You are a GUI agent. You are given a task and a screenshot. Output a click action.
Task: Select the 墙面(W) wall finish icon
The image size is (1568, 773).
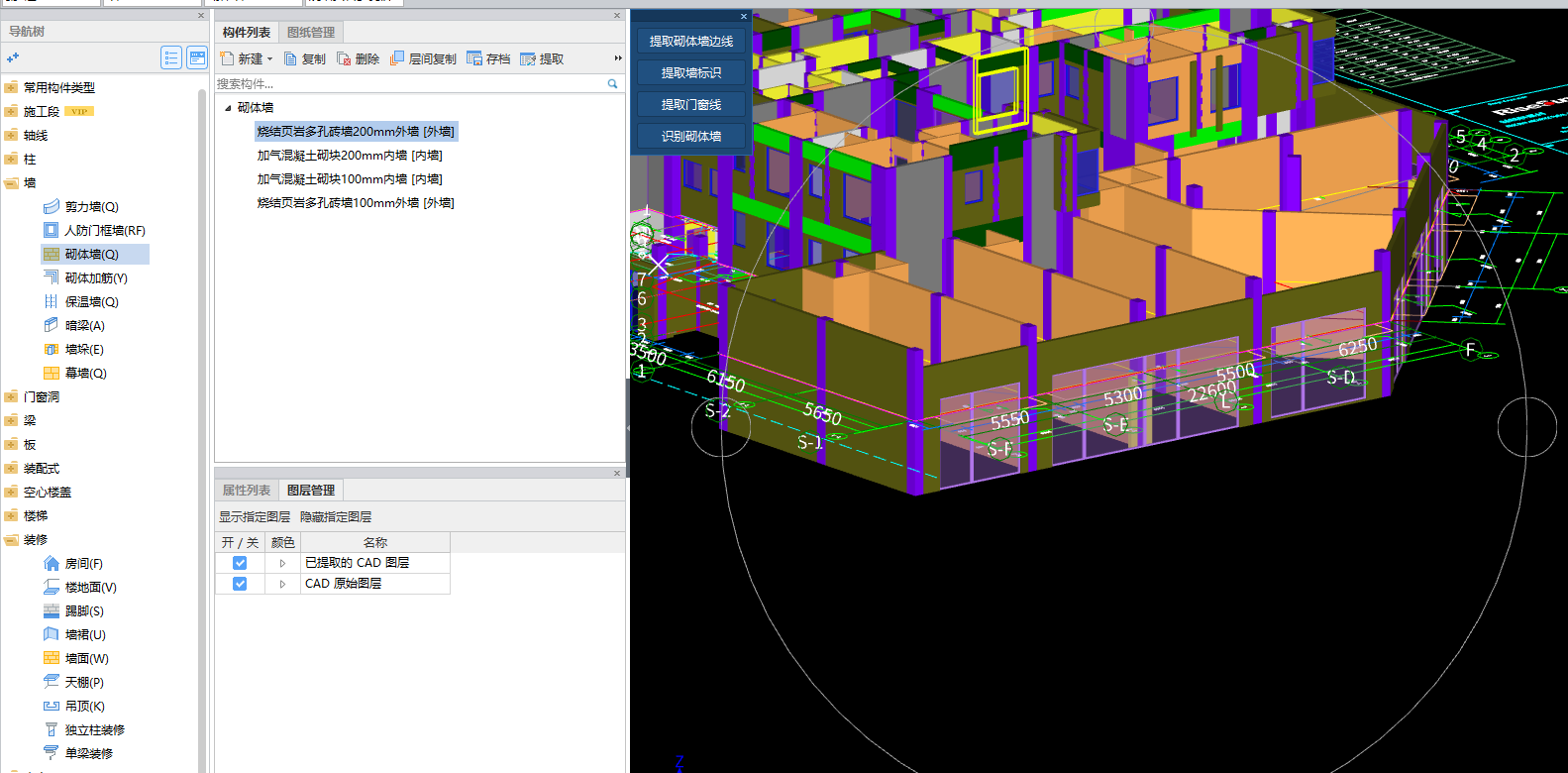pyautogui.click(x=52, y=658)
